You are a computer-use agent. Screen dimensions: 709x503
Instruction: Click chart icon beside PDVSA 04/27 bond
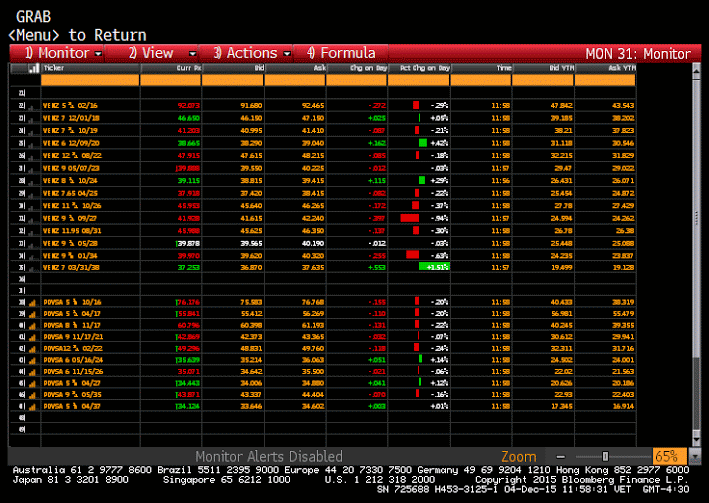pyautogui.click(x=32, y=384)
